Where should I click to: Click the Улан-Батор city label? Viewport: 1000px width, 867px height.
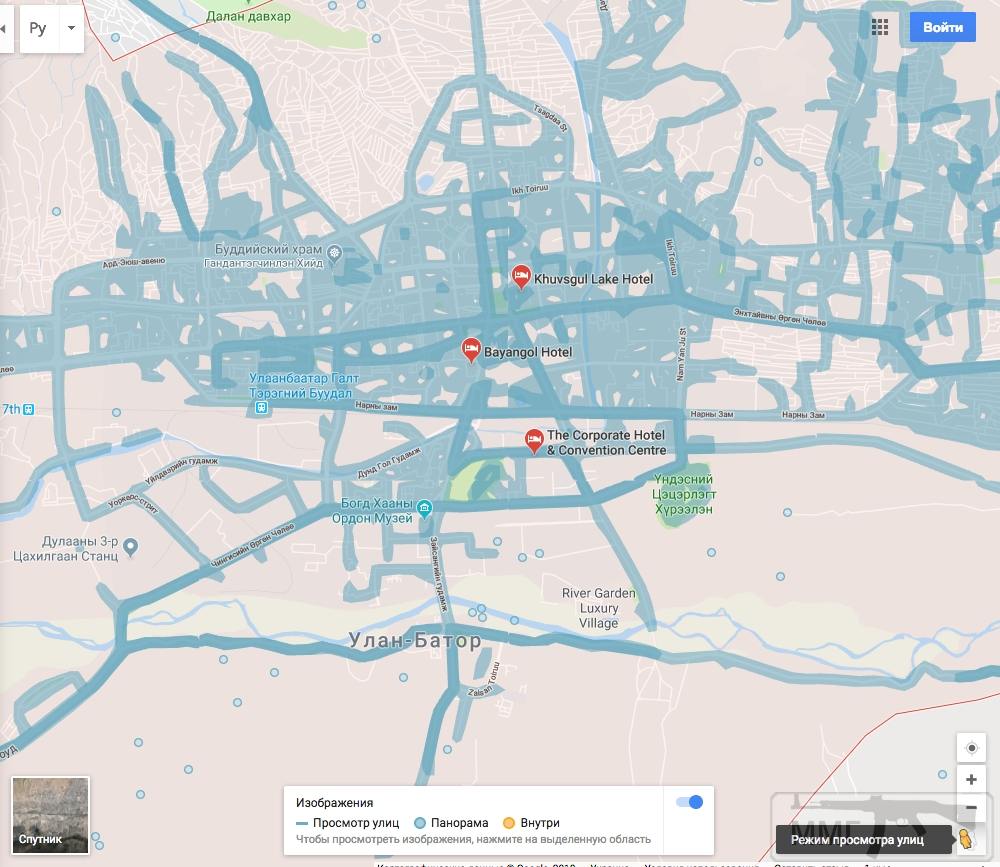415,641
